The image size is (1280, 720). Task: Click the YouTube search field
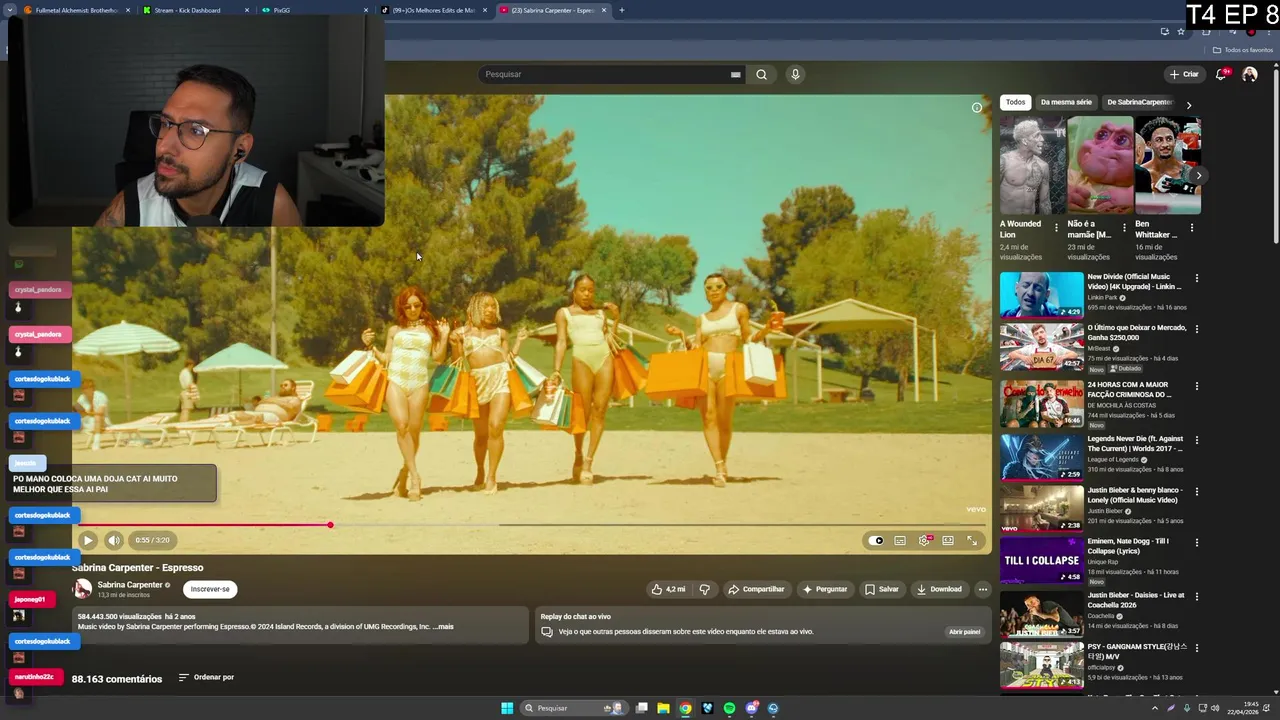coord(603,74)
